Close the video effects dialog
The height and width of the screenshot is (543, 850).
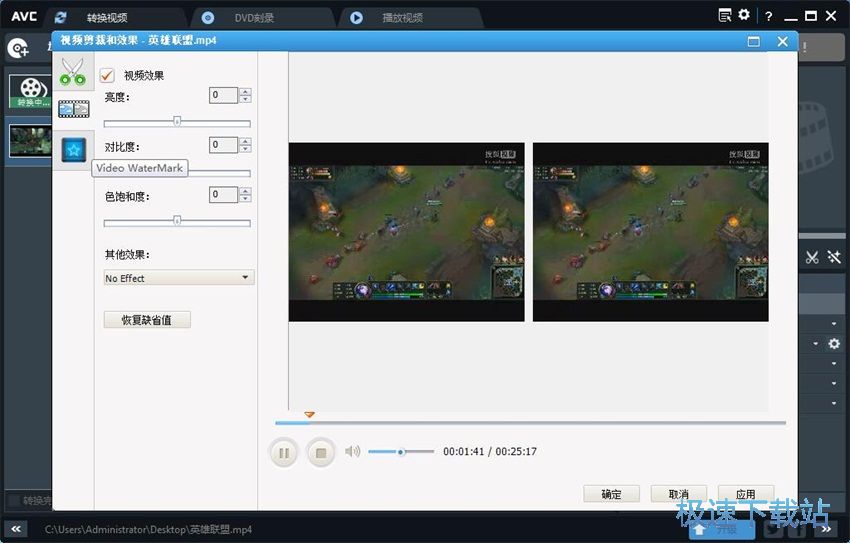pos(782,41)
